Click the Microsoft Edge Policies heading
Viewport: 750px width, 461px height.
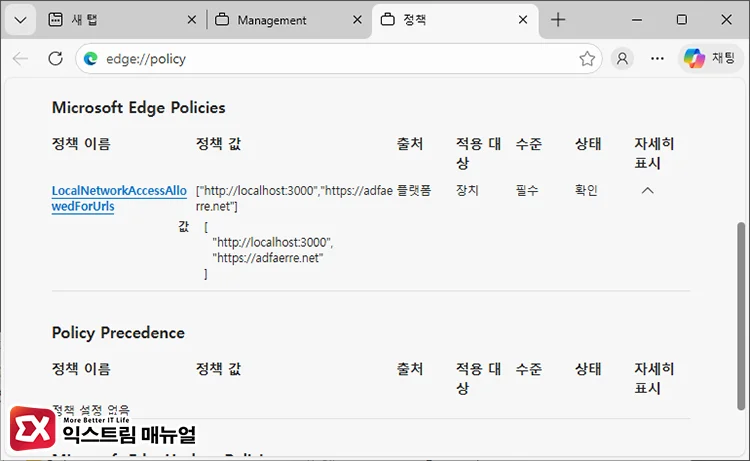click(138, 108)
